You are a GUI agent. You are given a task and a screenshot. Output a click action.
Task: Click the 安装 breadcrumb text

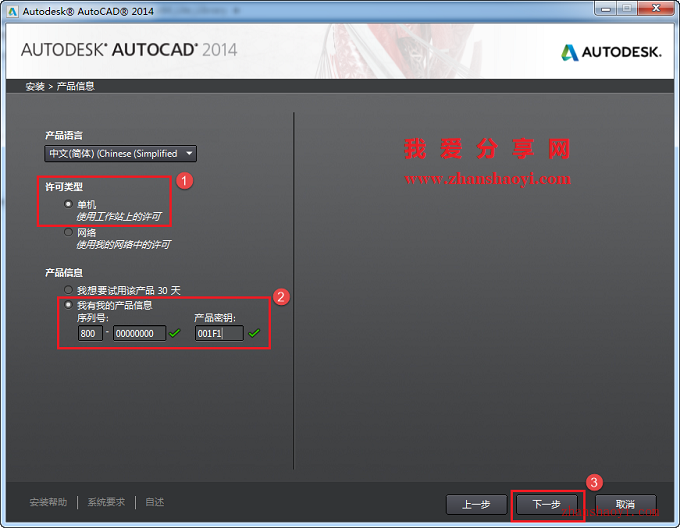pyautogui.click(x=35, y=86)
